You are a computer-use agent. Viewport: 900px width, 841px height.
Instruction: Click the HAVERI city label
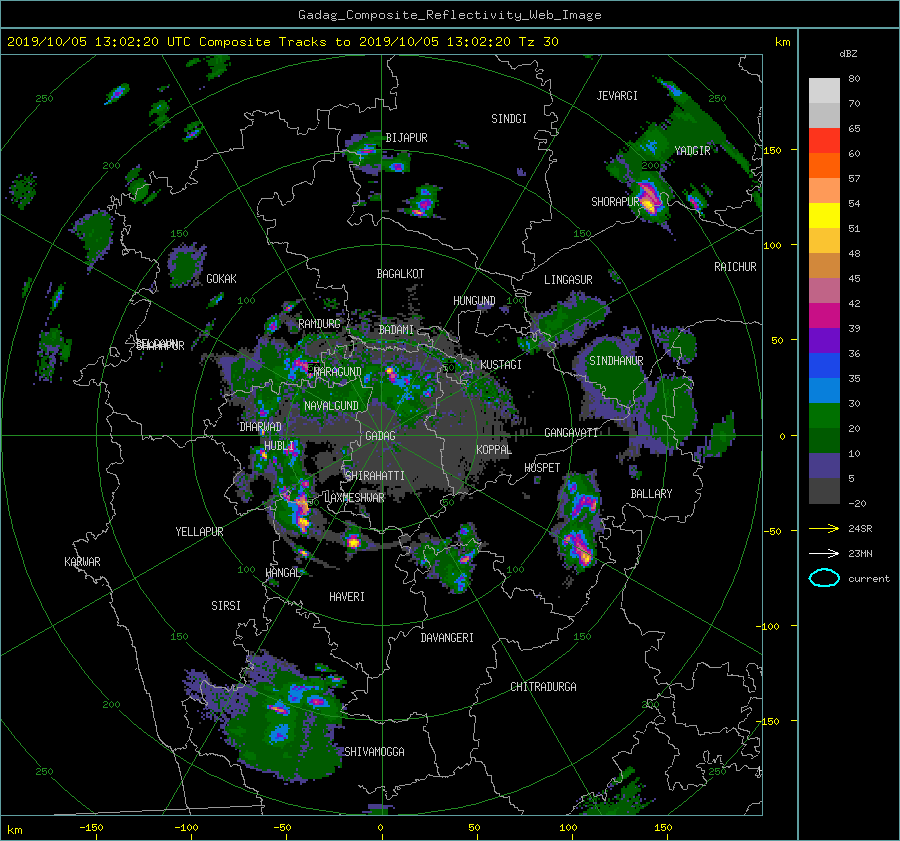tap(347, 597)
